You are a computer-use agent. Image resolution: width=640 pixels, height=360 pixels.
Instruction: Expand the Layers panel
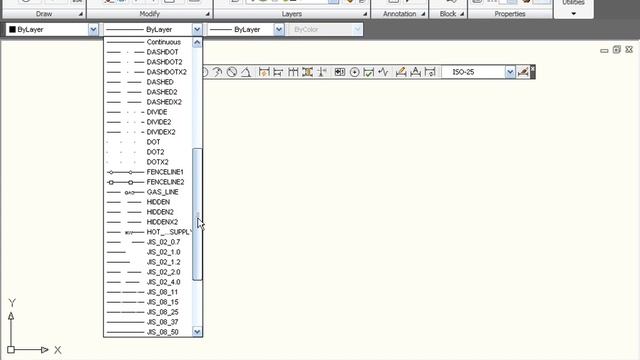(x=364, y=14)
